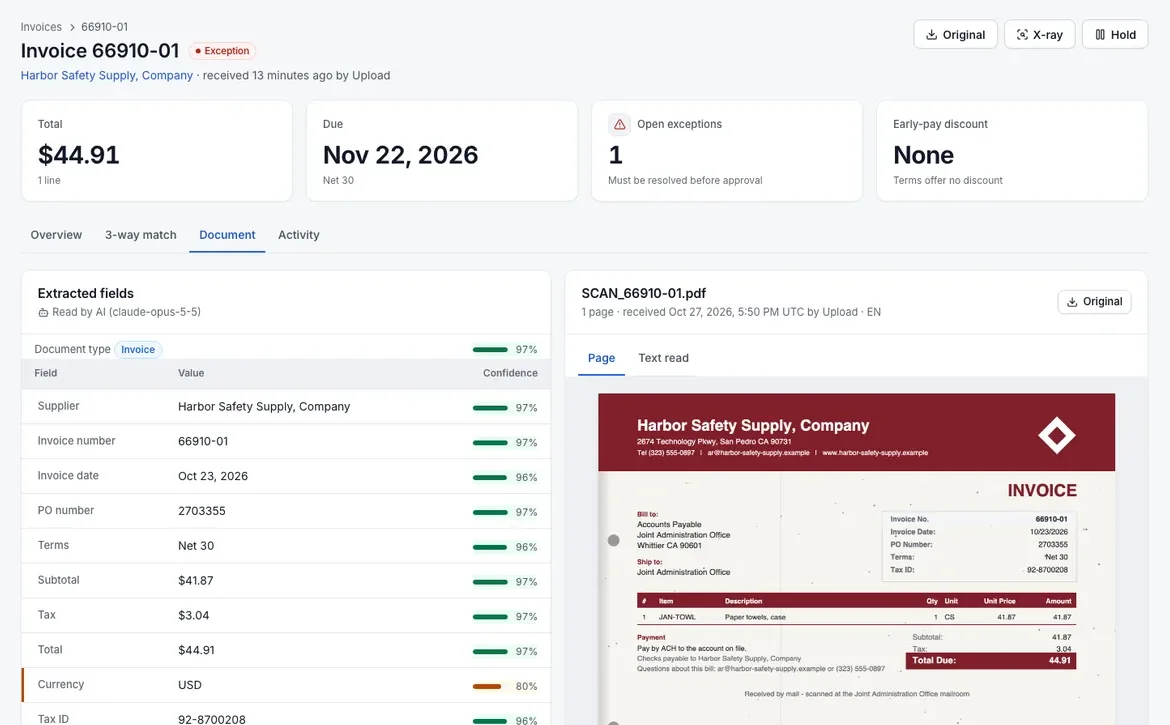This screenshot has width=1170, height=725.
Task: Click the $44.91 Total summary card
Action: point(157,151)
